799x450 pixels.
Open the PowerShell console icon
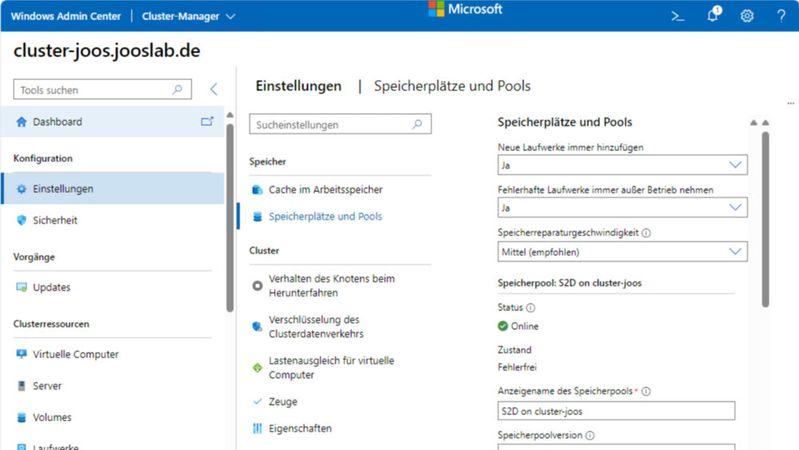pos(677,16)
